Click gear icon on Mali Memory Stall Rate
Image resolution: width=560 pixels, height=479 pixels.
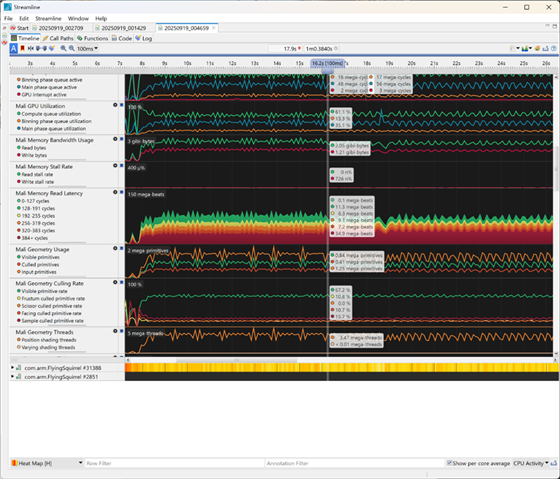[x=115, y=165]
